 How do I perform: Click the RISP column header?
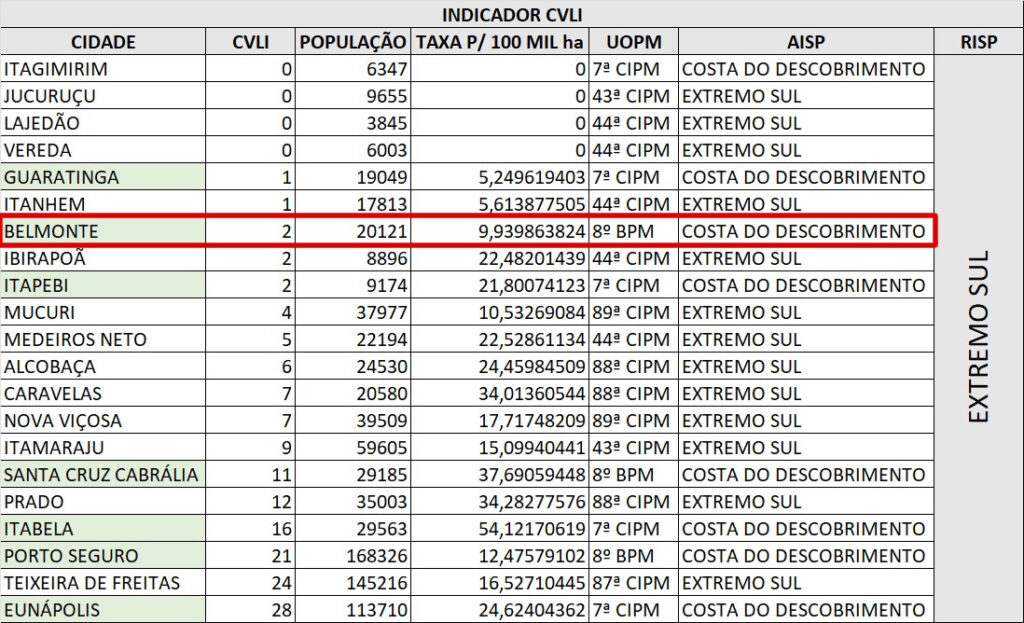point(977,42)
